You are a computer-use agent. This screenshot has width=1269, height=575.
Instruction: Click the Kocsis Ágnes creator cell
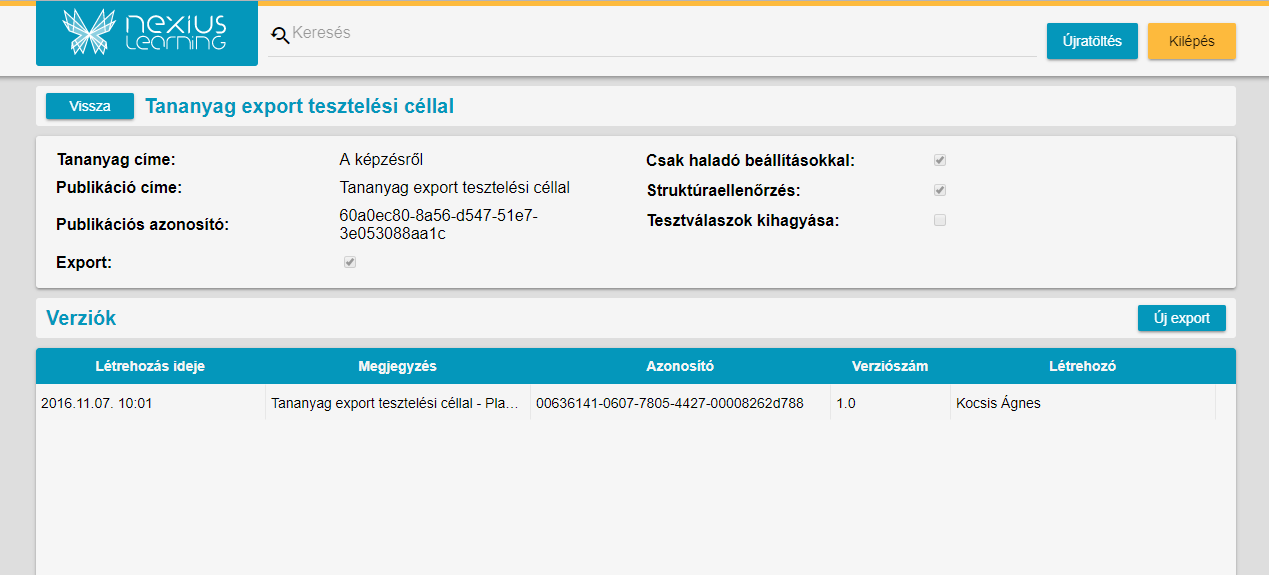998,404
